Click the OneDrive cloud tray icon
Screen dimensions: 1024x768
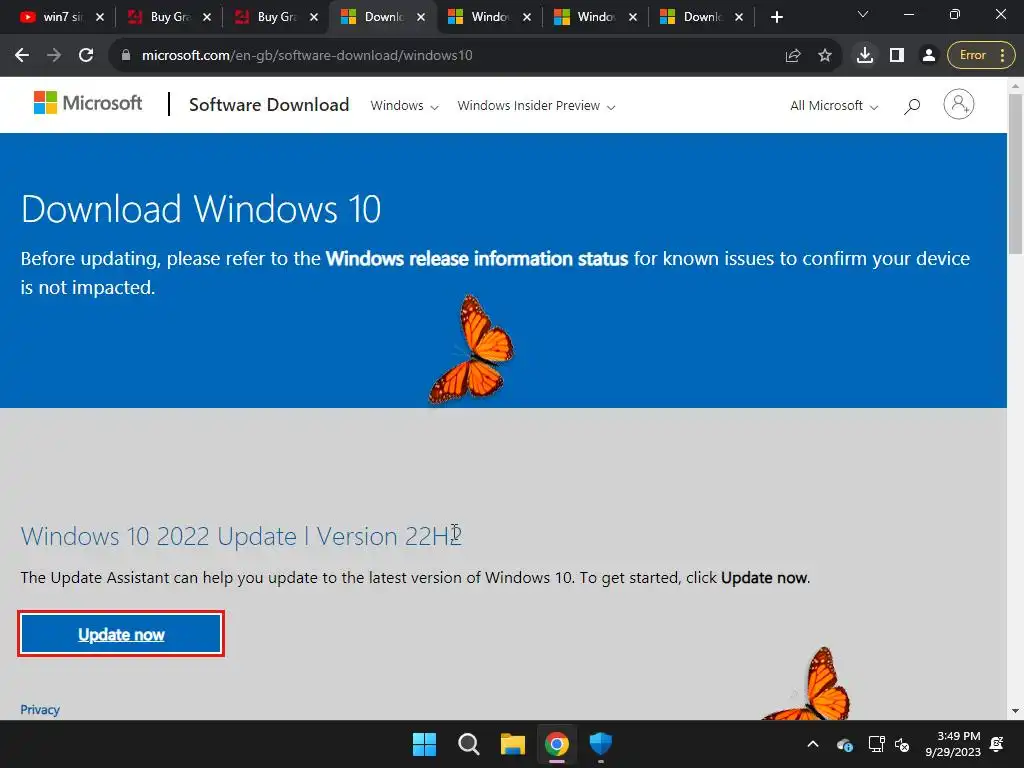coord(844,744)
